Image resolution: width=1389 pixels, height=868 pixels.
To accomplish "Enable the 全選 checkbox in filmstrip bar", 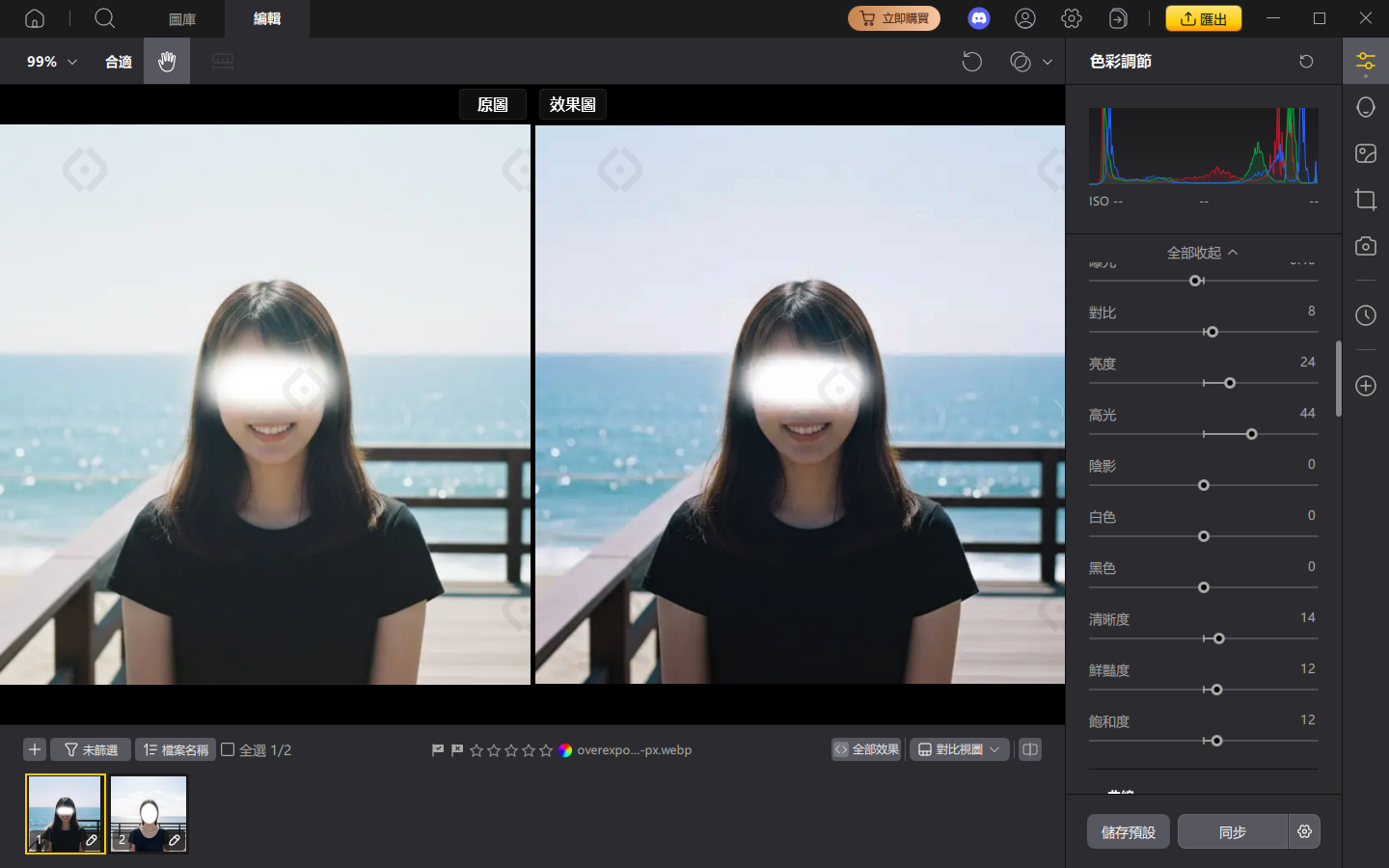I will (x=228, y=749).
